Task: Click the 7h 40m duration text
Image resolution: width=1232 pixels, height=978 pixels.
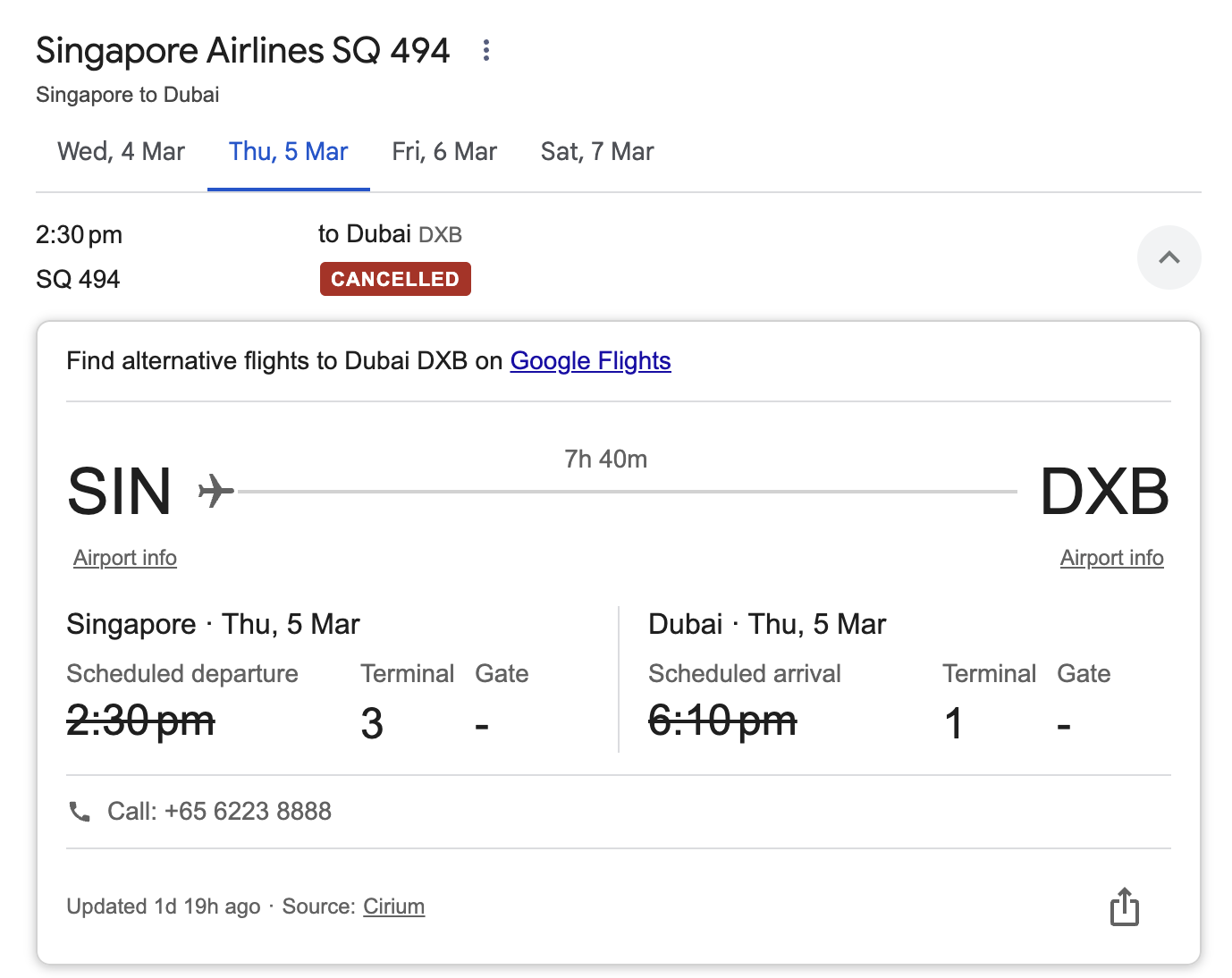Action: [606, 459]
